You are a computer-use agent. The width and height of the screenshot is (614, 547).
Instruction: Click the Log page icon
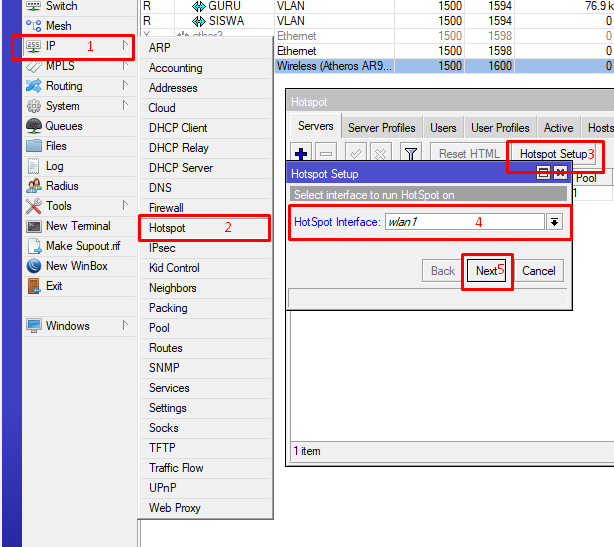coord(34,166)
